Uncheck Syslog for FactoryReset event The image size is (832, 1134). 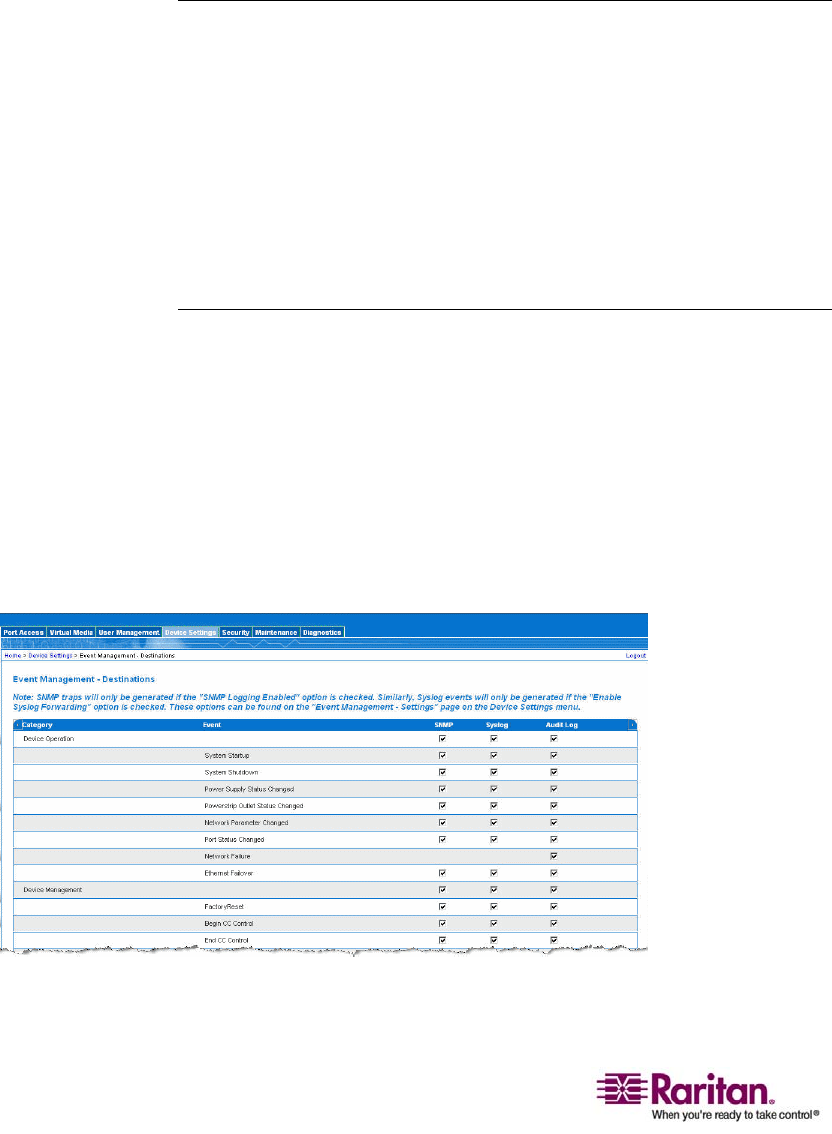click(x=493, y=906)
